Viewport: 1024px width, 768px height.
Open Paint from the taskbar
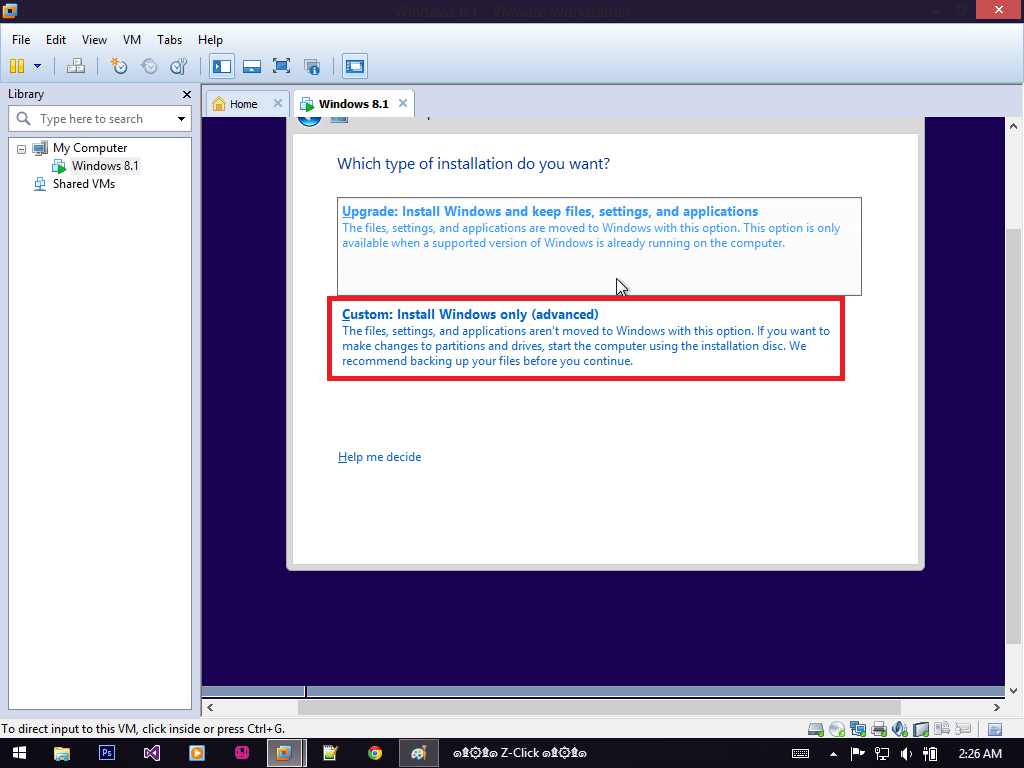[x=418, y=753]
